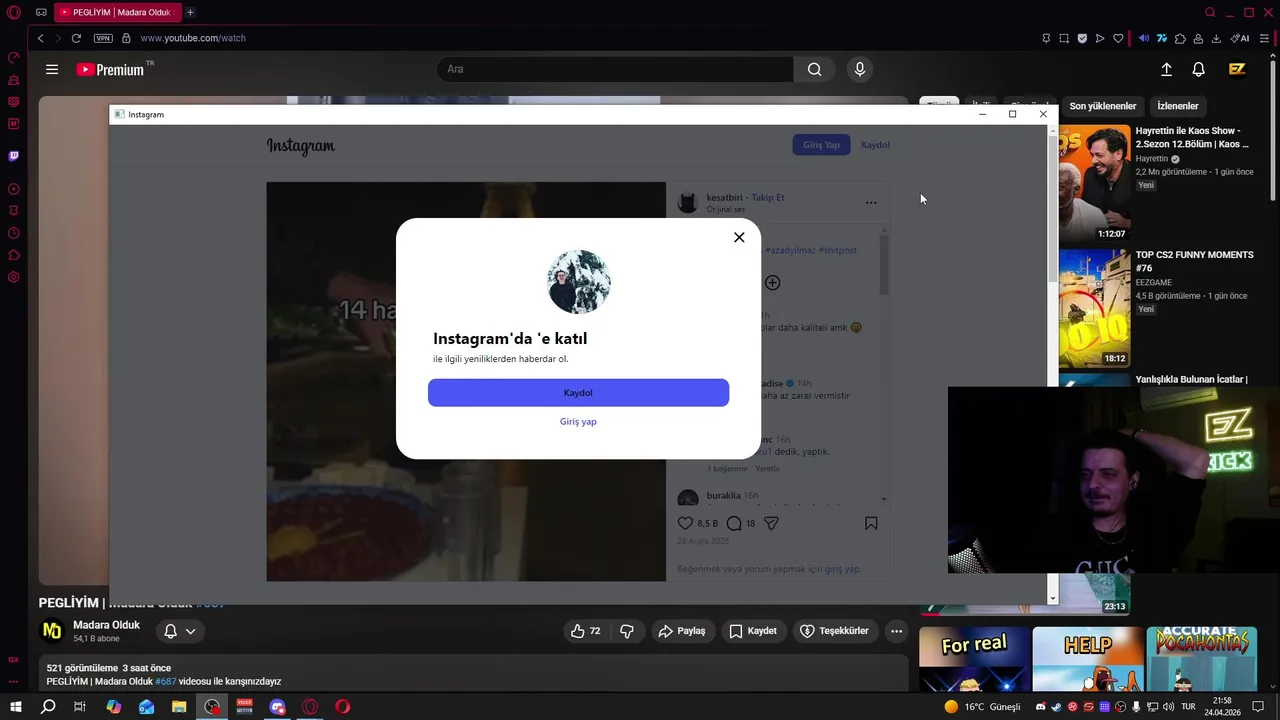Open YouTube notifications bell
The height and width of the screenshot is (720, 1280).
coord(1198,69)
